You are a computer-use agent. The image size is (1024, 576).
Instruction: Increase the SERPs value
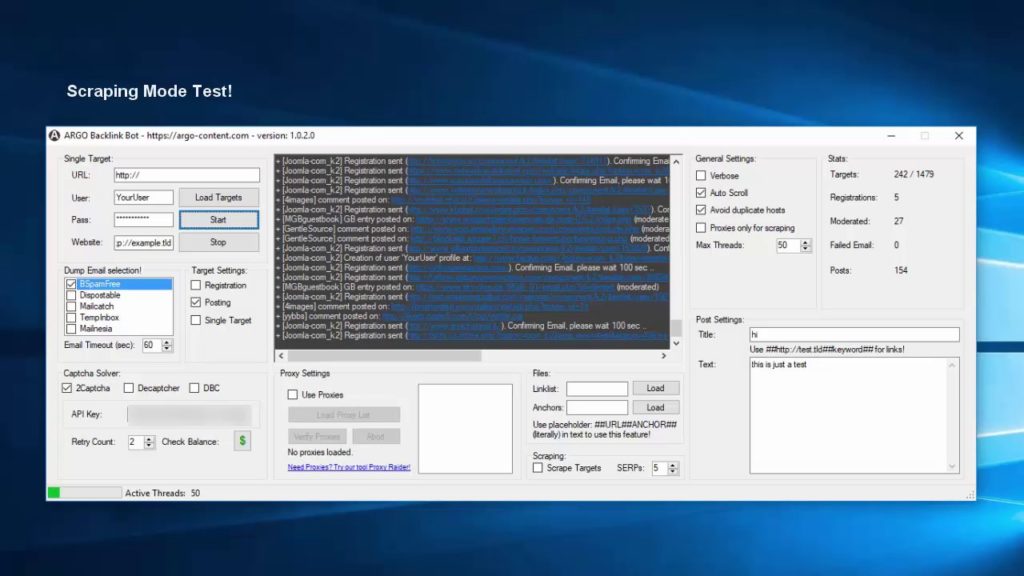673,464
